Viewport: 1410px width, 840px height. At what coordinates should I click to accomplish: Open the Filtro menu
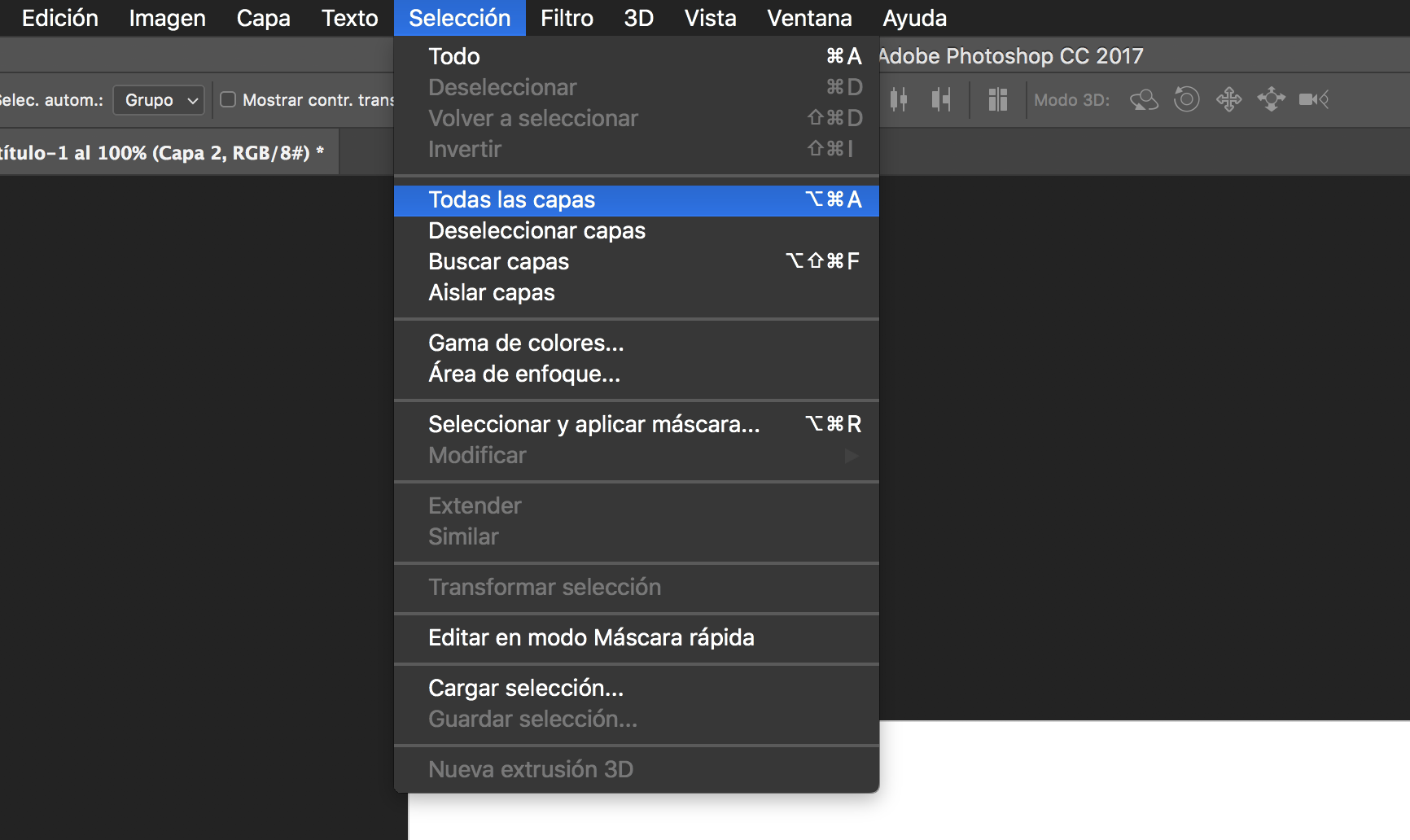pyautogui.click(x=567, y=18)
